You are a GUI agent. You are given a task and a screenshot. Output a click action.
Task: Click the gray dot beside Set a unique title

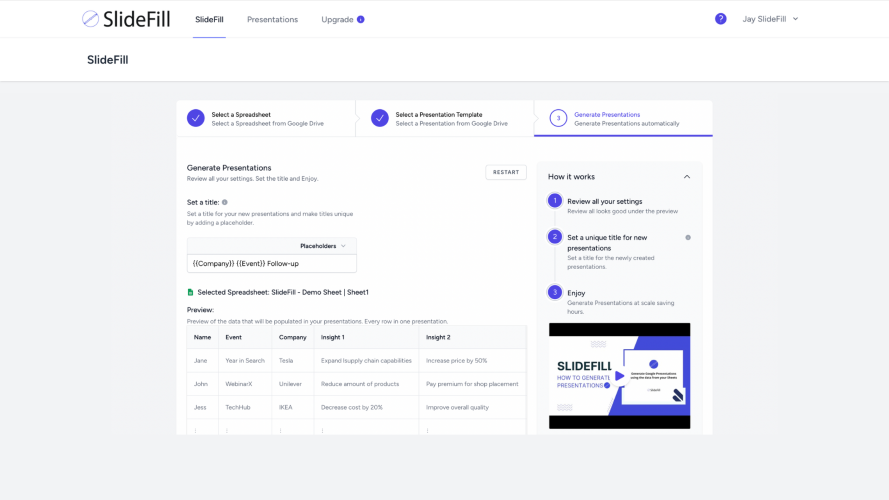(688, 238)
